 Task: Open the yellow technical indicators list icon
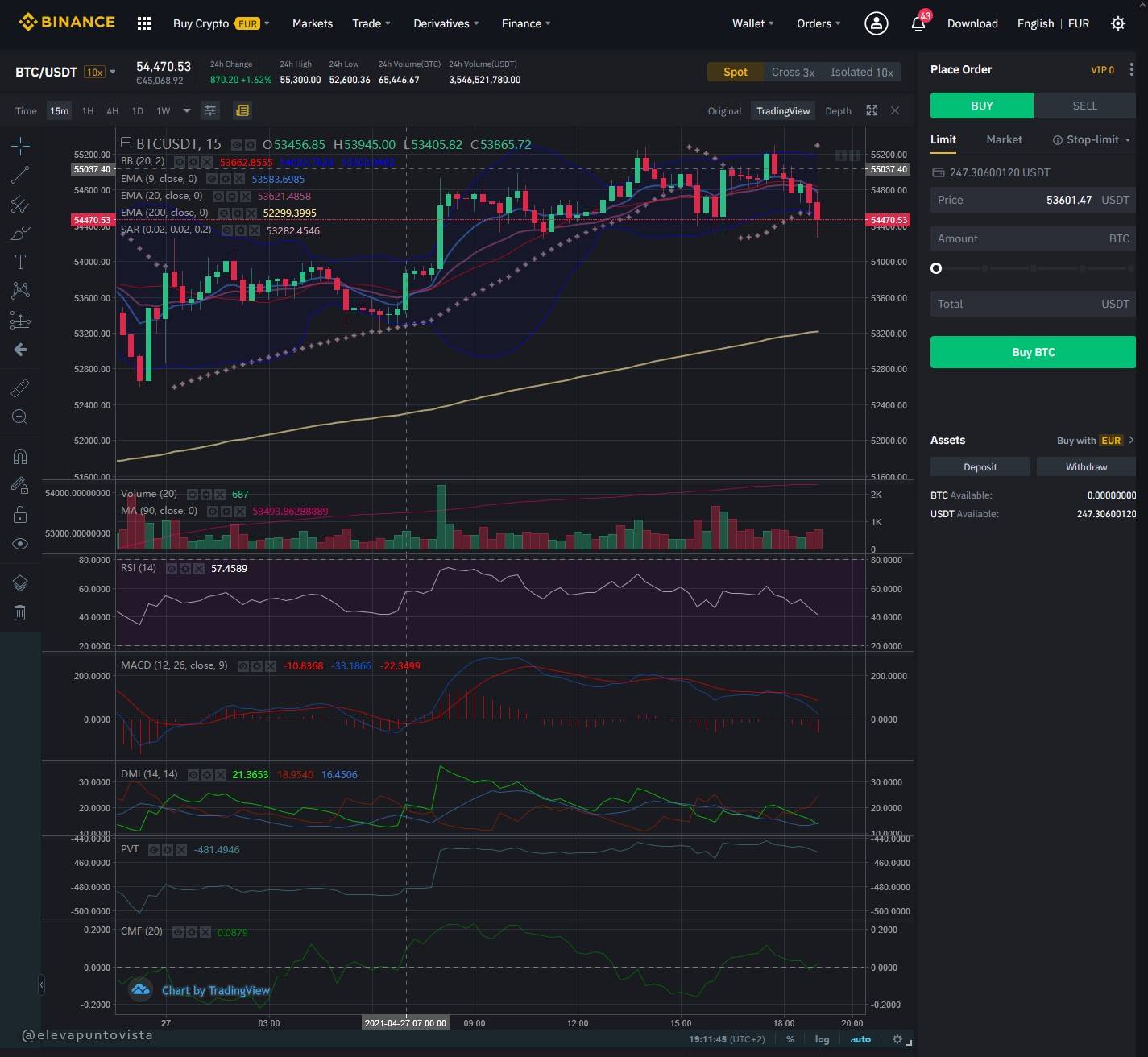coord(242,110)
